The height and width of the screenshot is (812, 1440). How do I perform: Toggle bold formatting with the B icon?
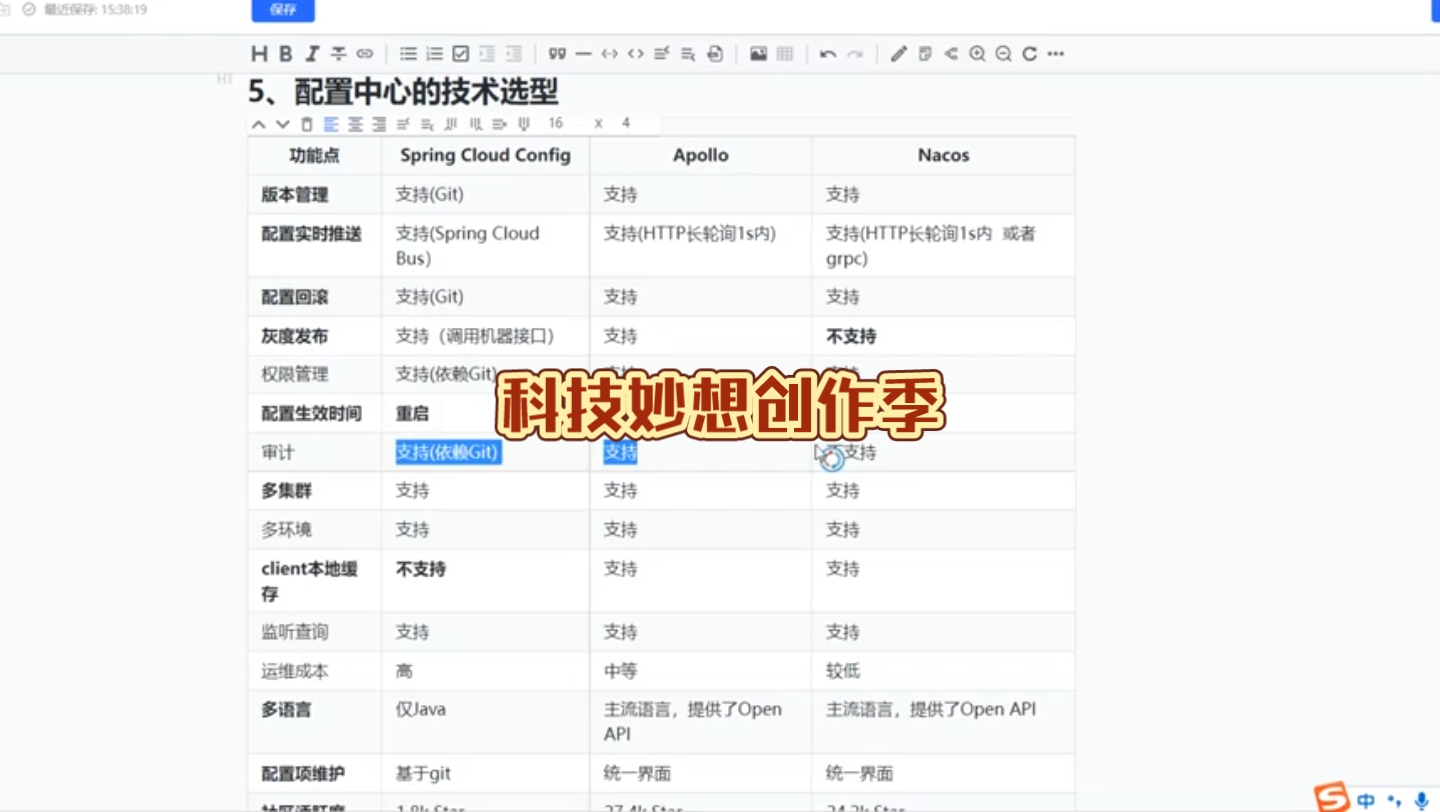coord(286,54)
